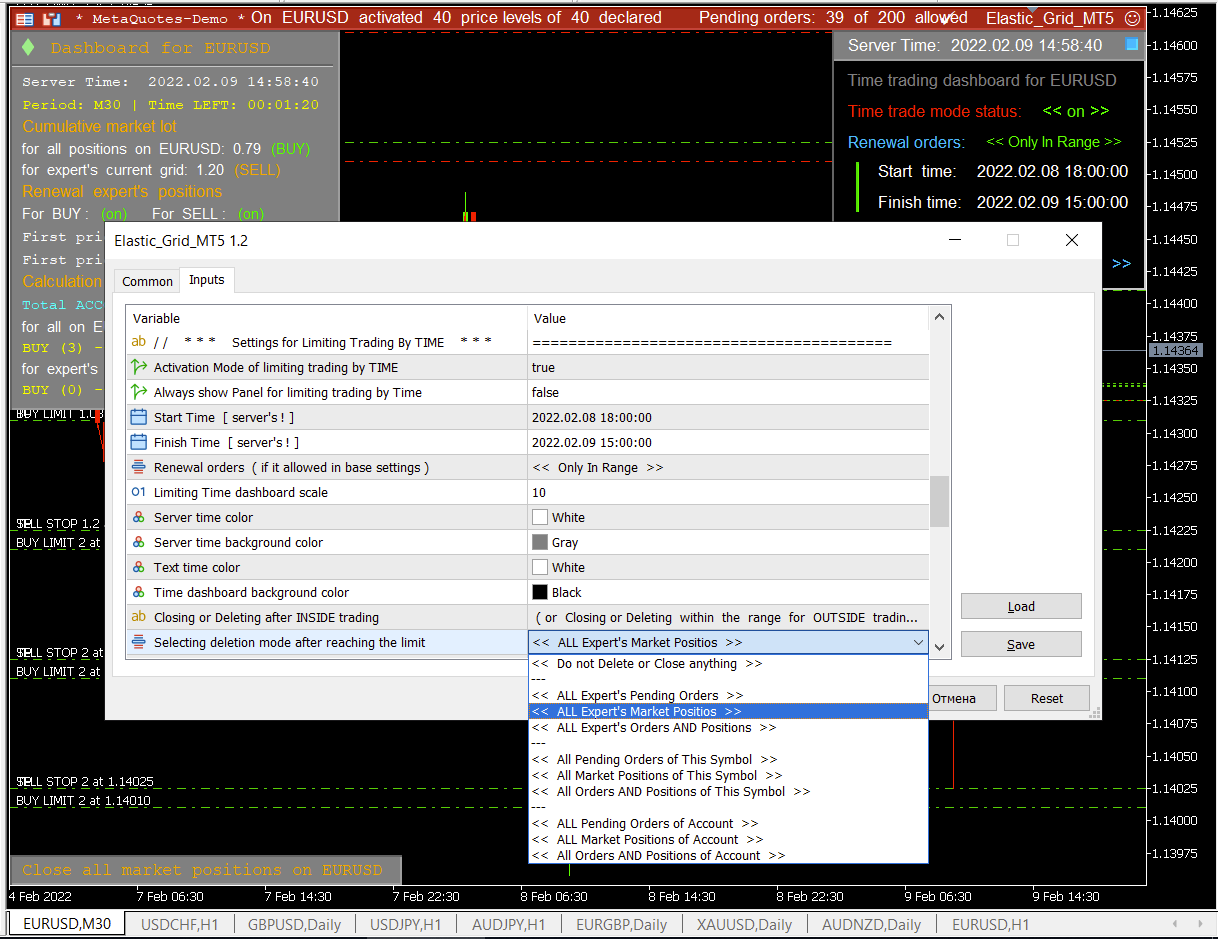Open the XAUUSD,Daily chart tab
The width and height of the screenshot is (1218, 939).
pyautogui.click(x=745, y=925)
